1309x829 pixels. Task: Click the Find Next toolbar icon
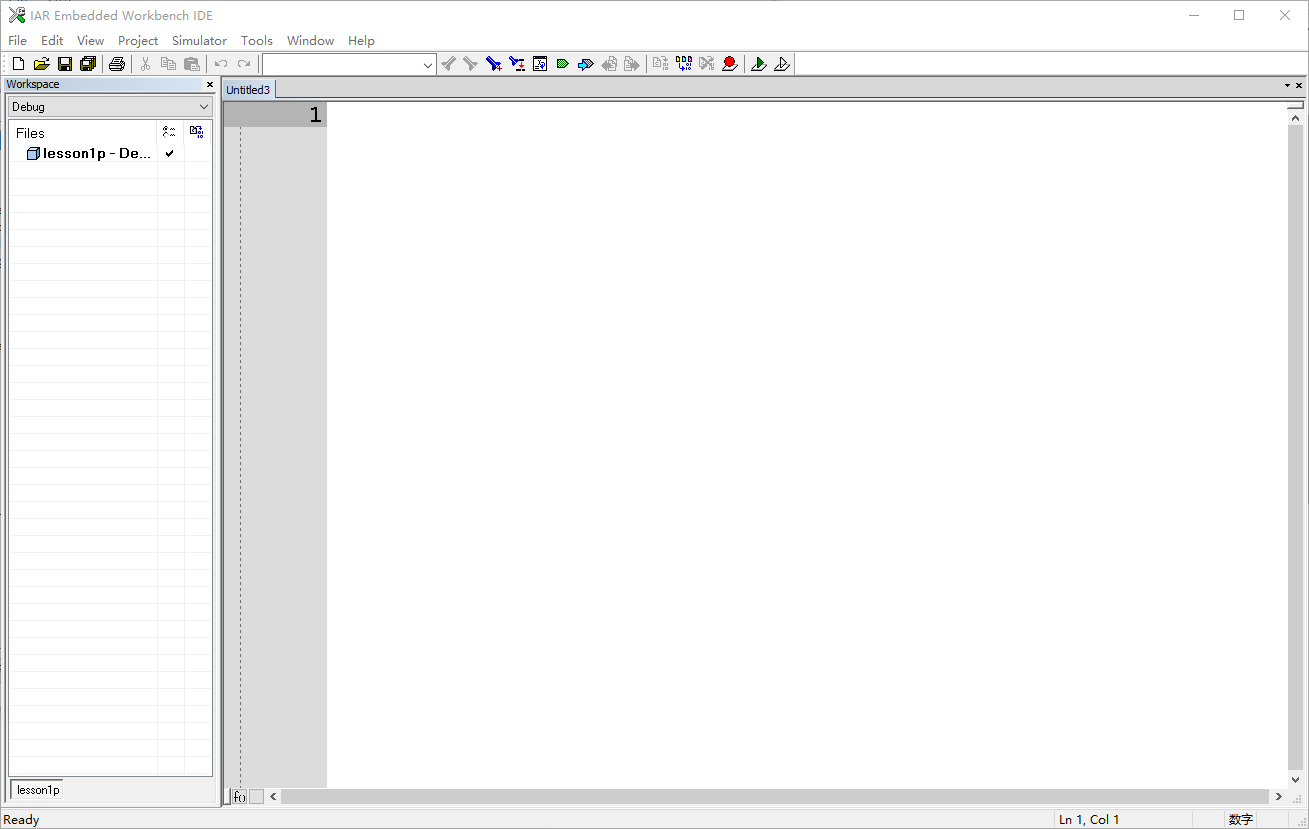click(x=471, y=64)
